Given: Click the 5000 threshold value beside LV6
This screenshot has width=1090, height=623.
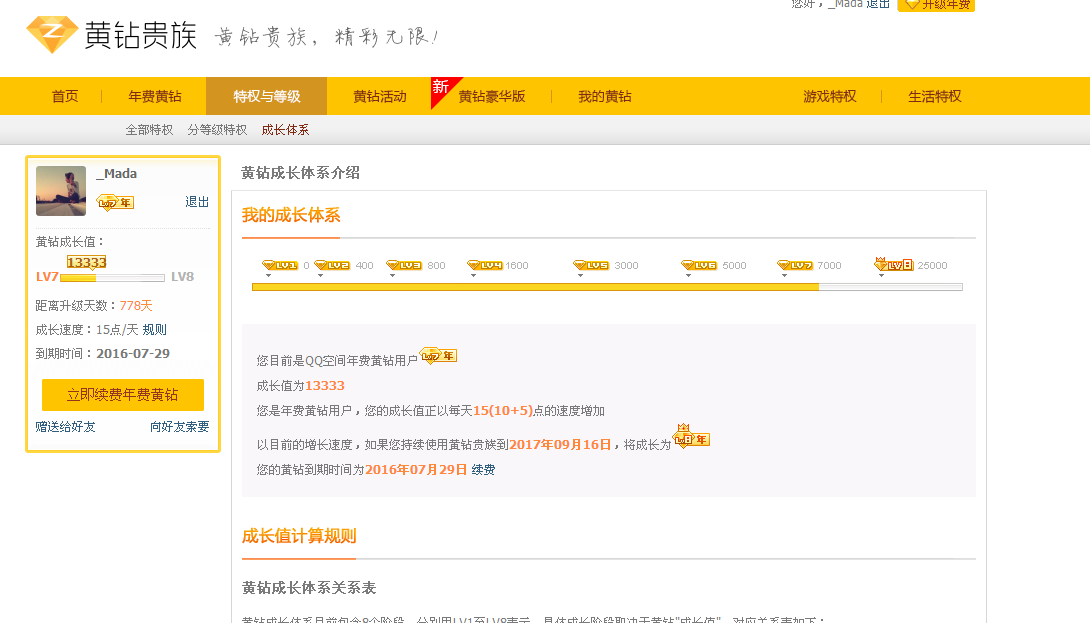Looking at the screenshot, I should [x=734, y=266].
